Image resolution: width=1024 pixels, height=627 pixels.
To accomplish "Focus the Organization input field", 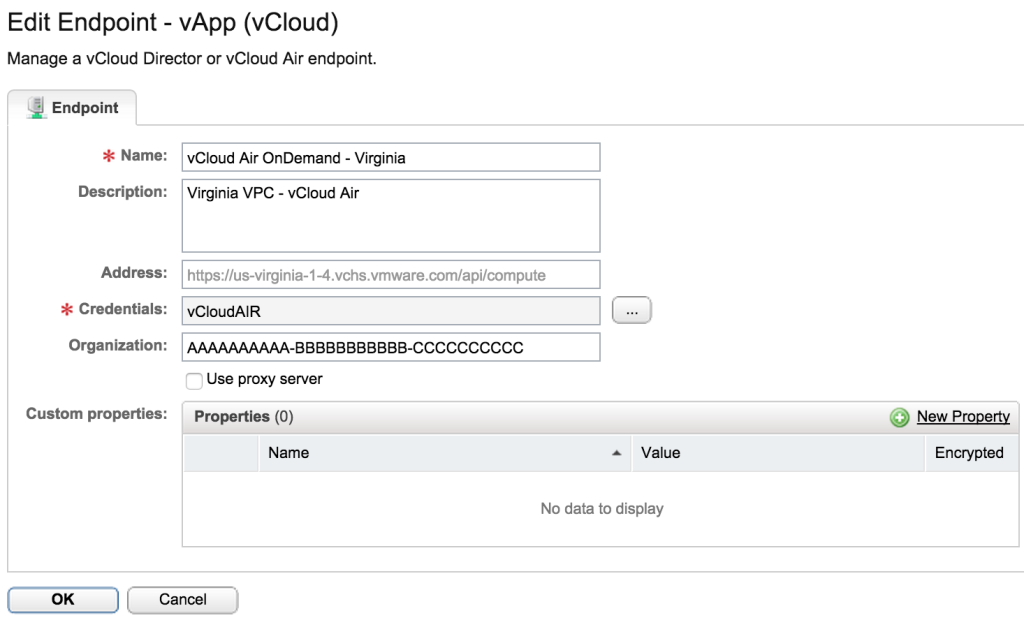I will (390, 347).
